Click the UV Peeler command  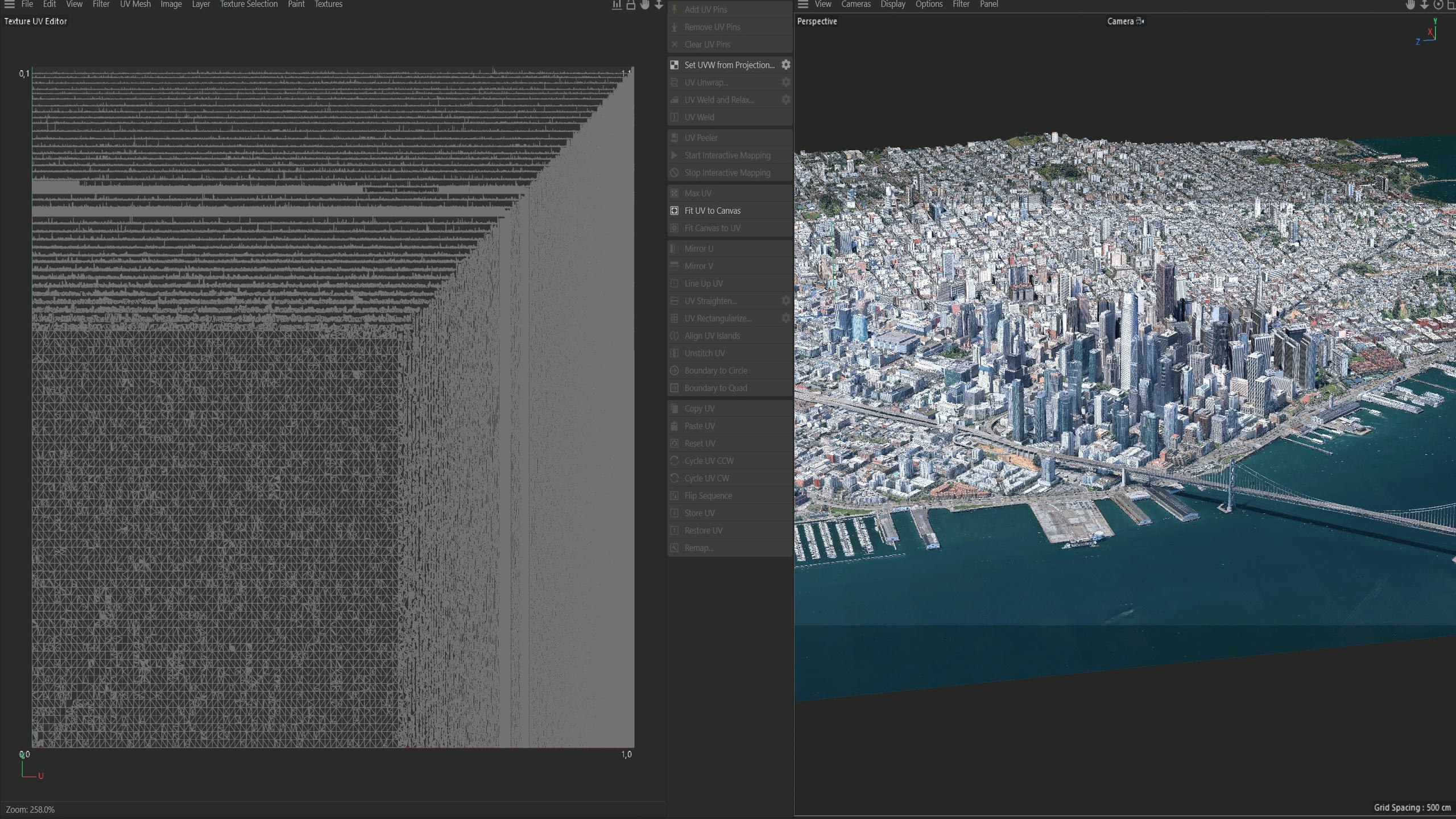coord(730,138)
